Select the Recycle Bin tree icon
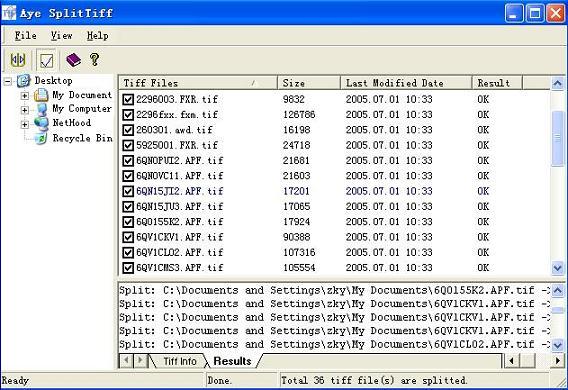 coord(42,138)
